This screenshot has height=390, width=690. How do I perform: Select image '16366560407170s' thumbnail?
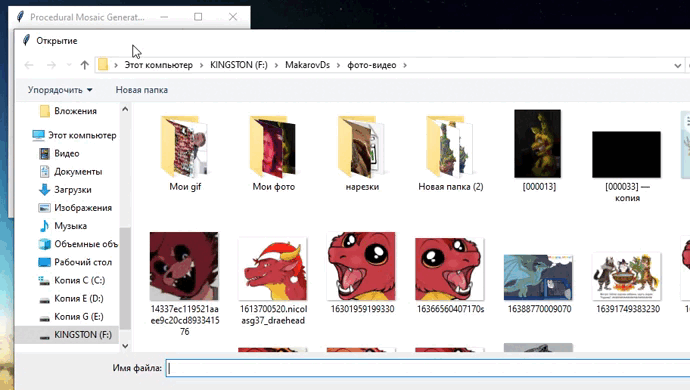pos(450,269)
